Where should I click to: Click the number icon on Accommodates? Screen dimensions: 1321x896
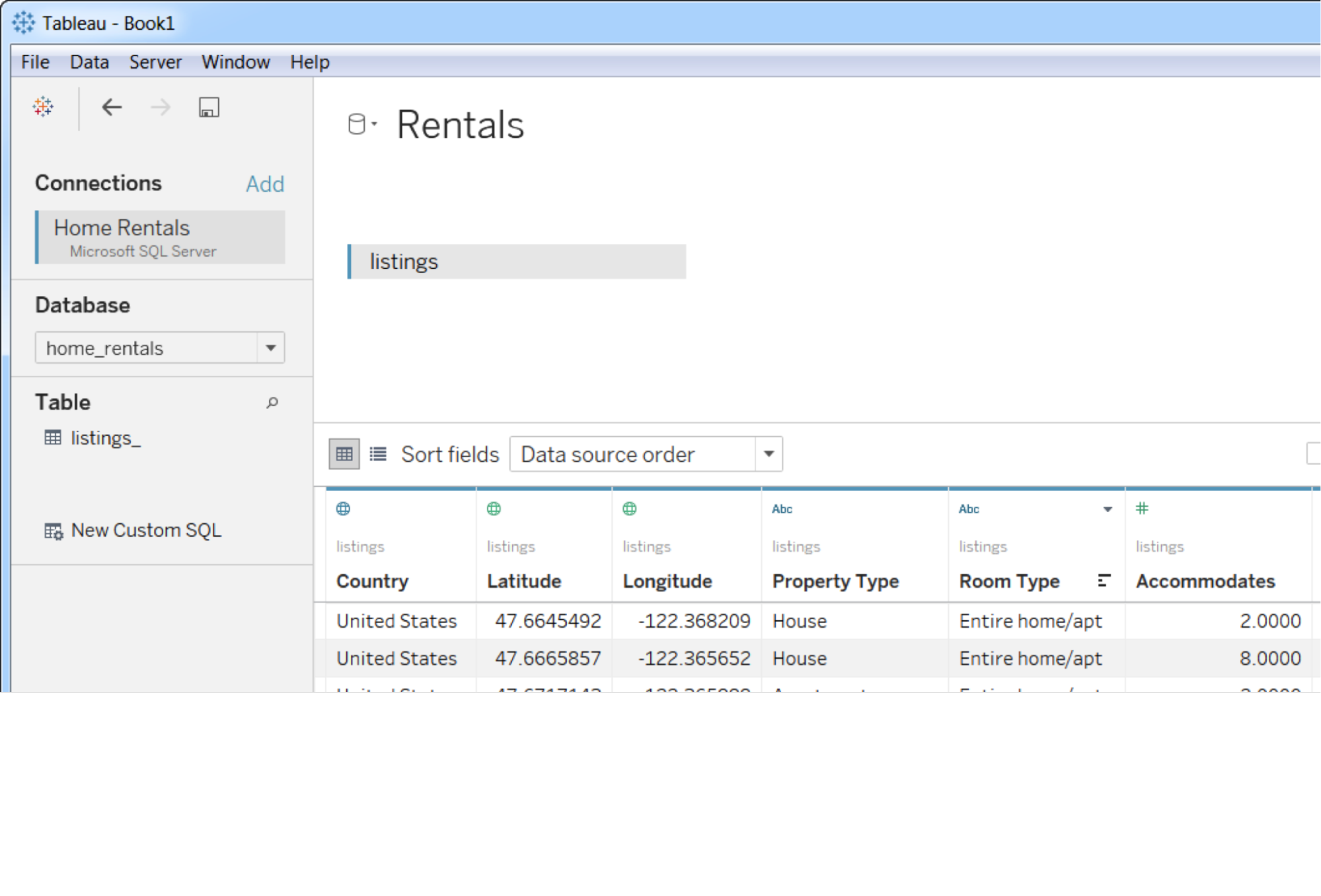point(1142,509)
